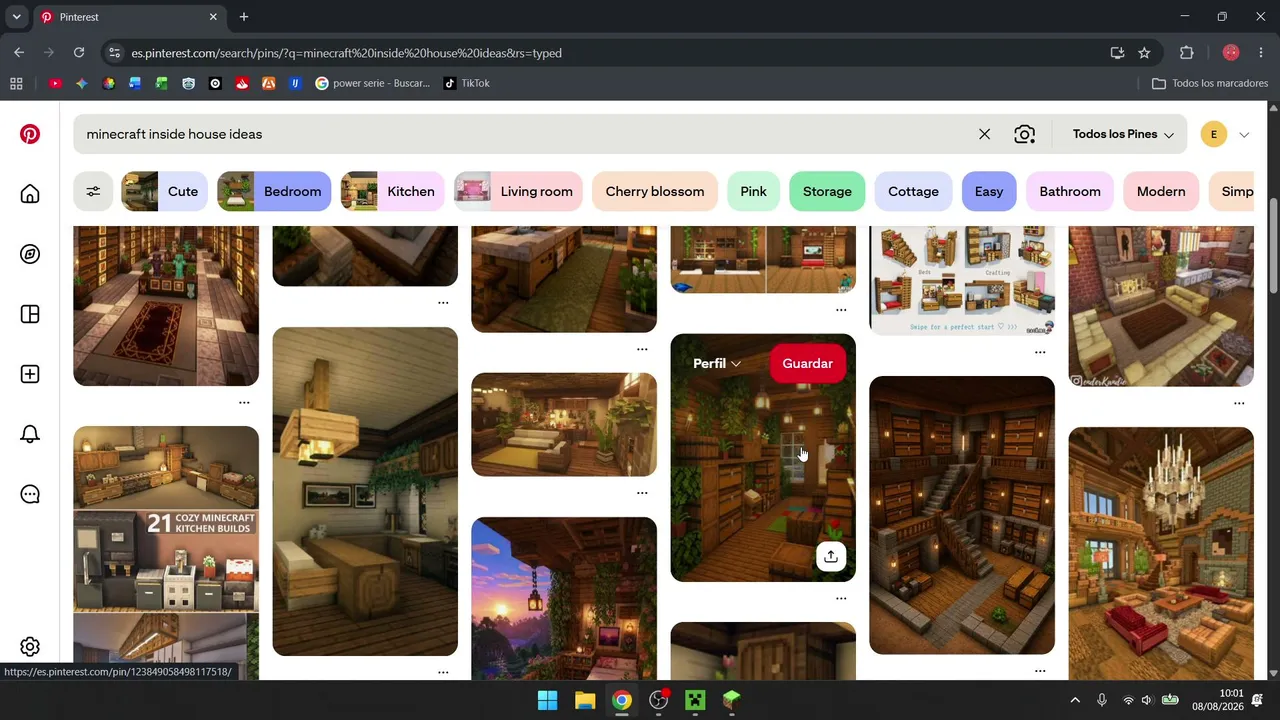Open the Pinterest logo home link
The image size is (1280, 720).
click(x=30, y=134)
